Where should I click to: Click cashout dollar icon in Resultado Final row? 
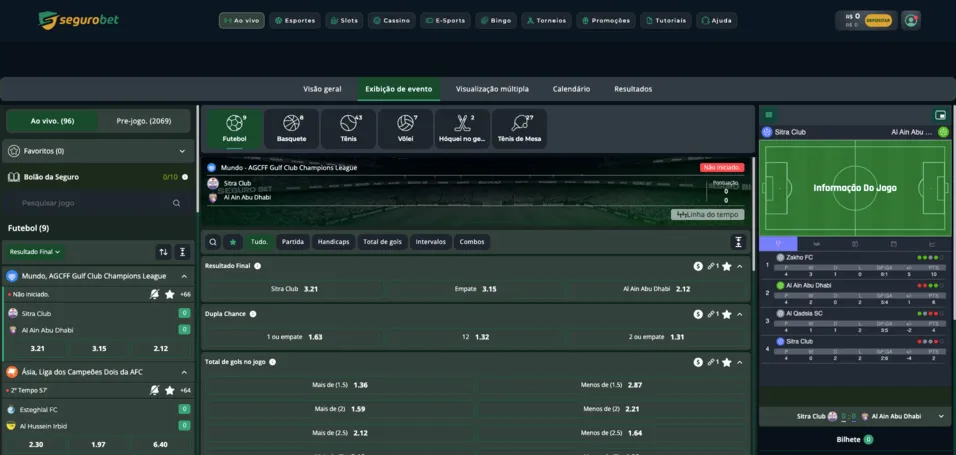click(x=698, y=267)
